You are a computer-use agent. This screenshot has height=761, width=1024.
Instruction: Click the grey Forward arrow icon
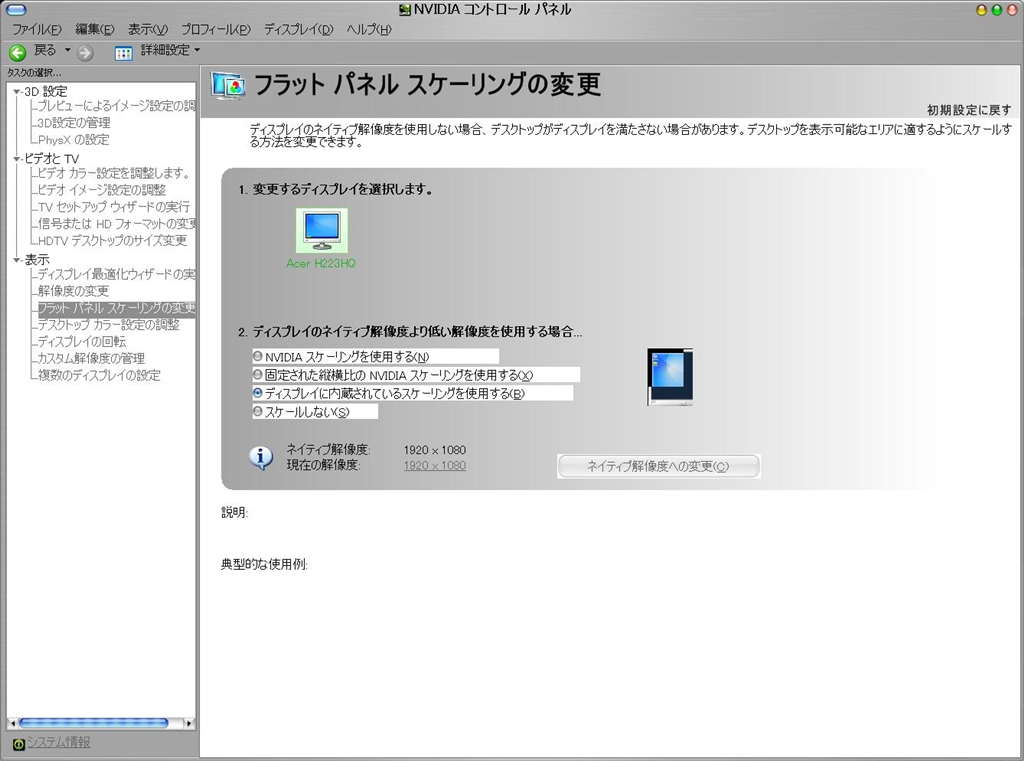(x=85, y=52)
